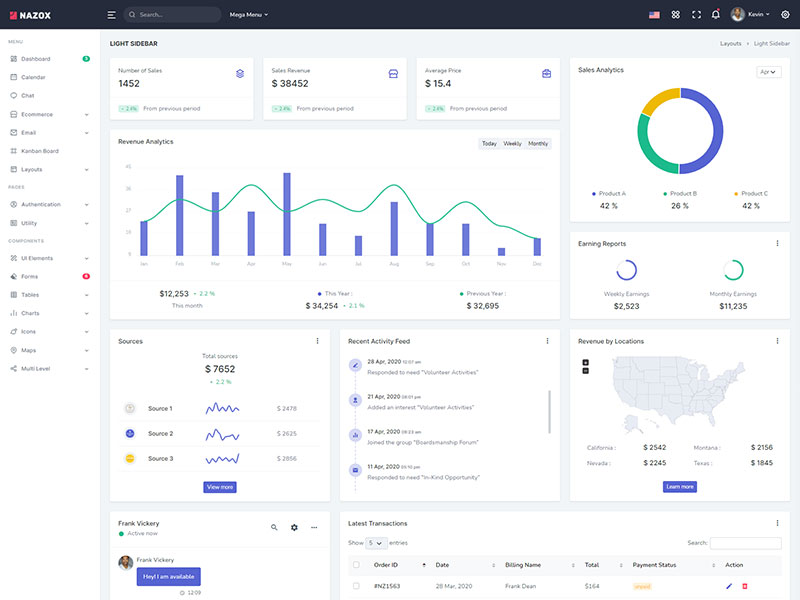800x600 pixels.
Task: Check the #NZ1563 row checkbox
Action: pyautogui.click(x=357, y=585)
